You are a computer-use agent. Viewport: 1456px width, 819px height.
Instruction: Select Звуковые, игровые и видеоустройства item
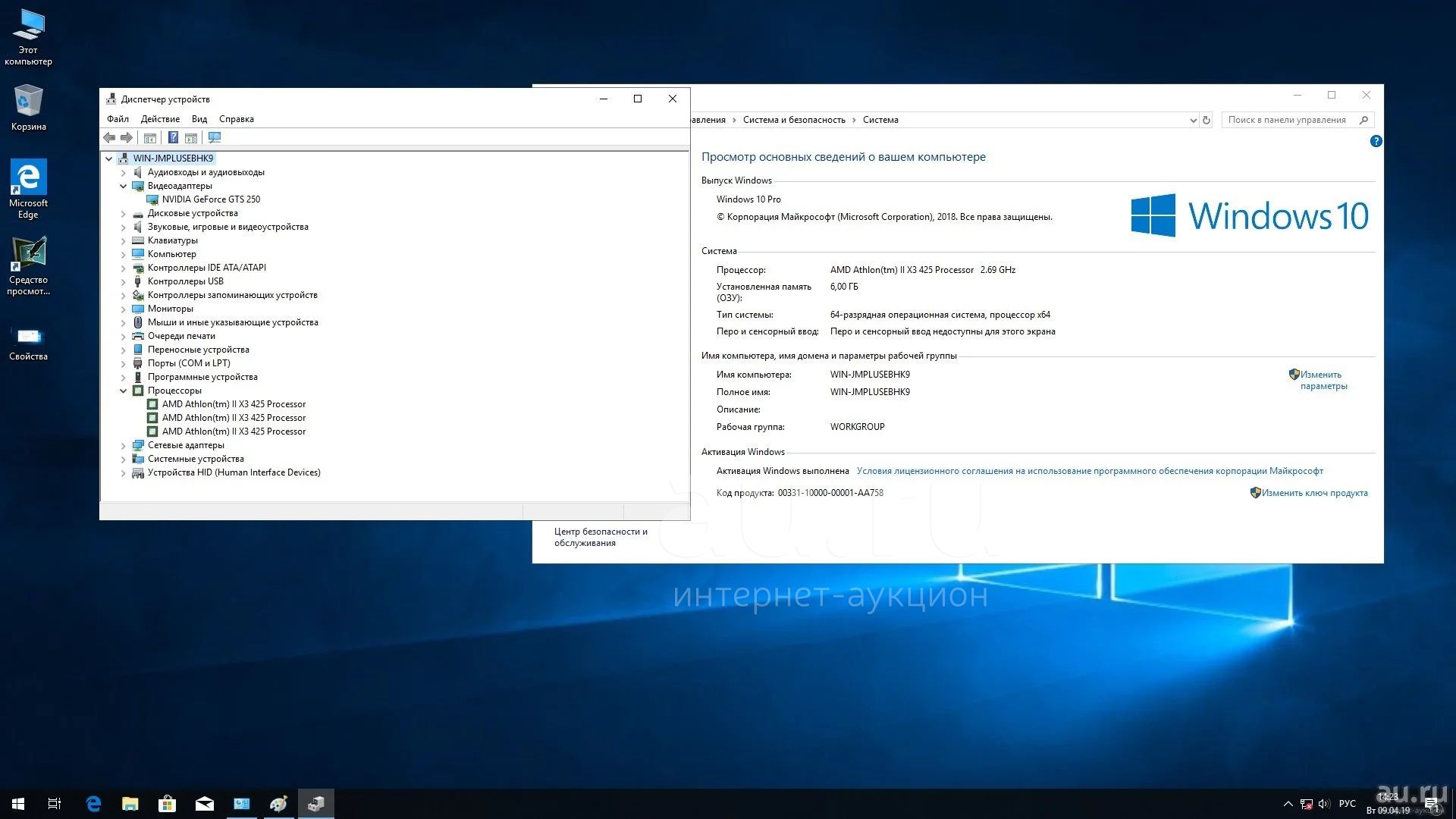pos(227,227)
